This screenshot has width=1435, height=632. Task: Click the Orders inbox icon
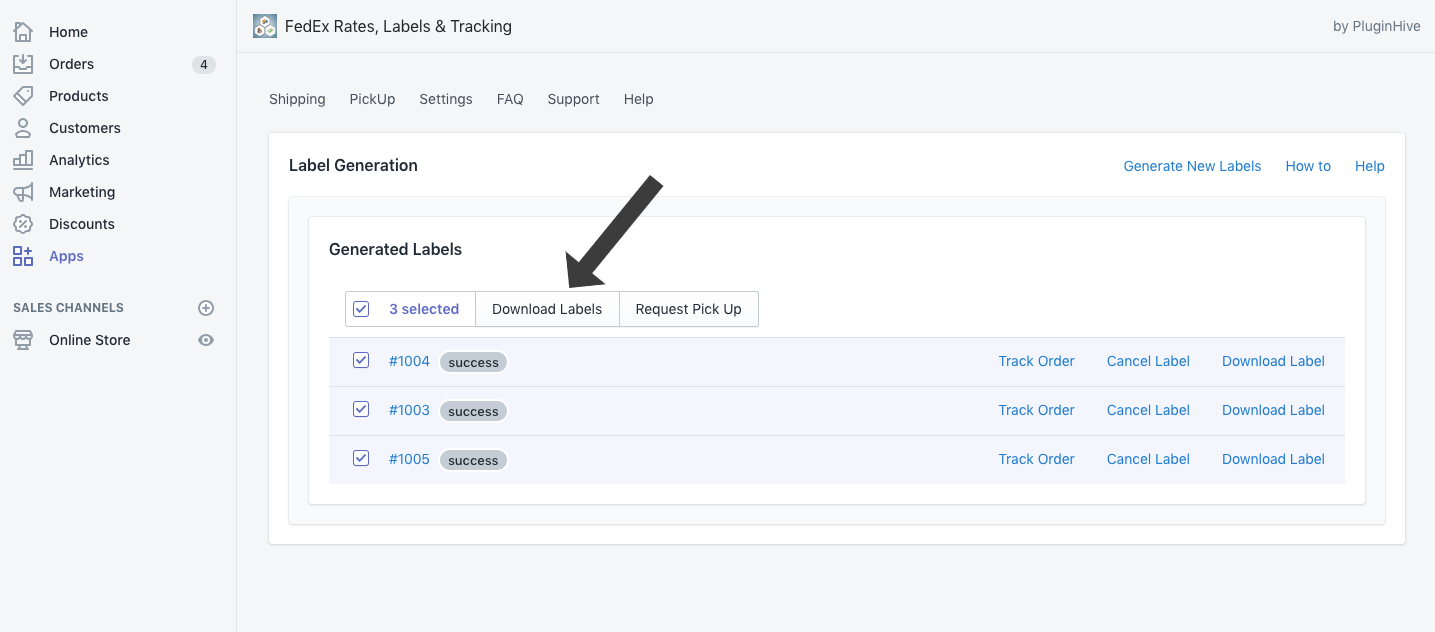pos(23,64)
